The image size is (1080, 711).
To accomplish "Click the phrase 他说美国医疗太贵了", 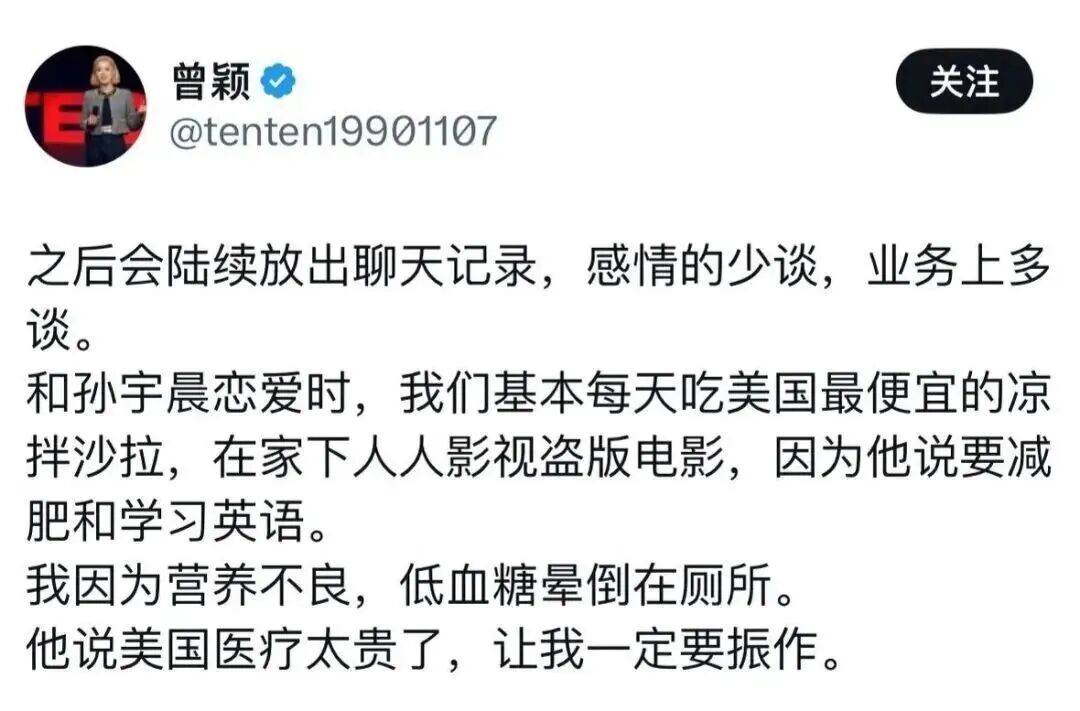I will coord(235,649).
